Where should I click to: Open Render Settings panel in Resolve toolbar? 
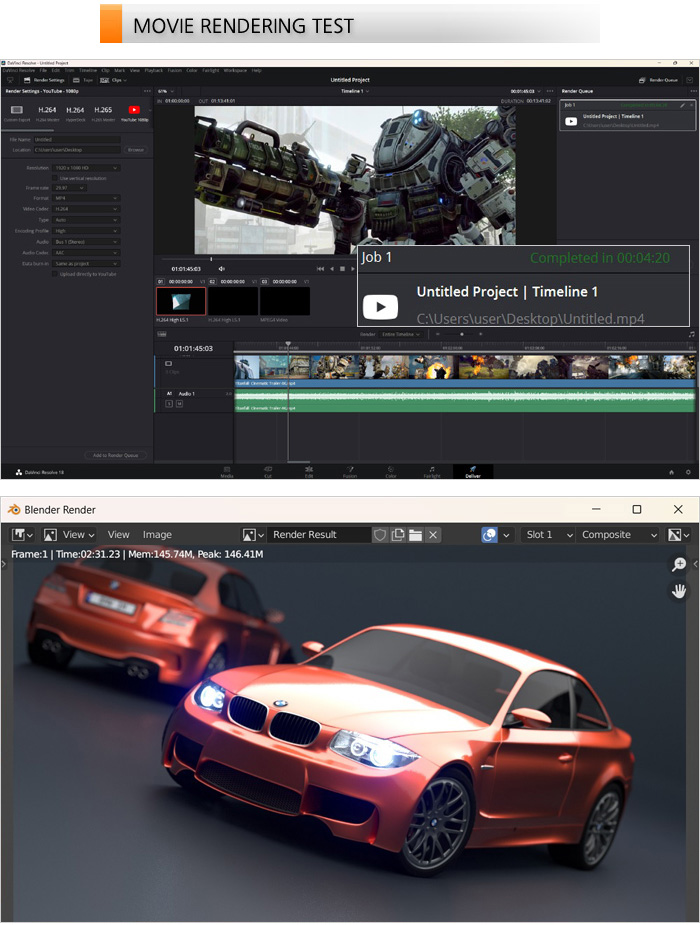pyautogui.click(x=44, y=80)
